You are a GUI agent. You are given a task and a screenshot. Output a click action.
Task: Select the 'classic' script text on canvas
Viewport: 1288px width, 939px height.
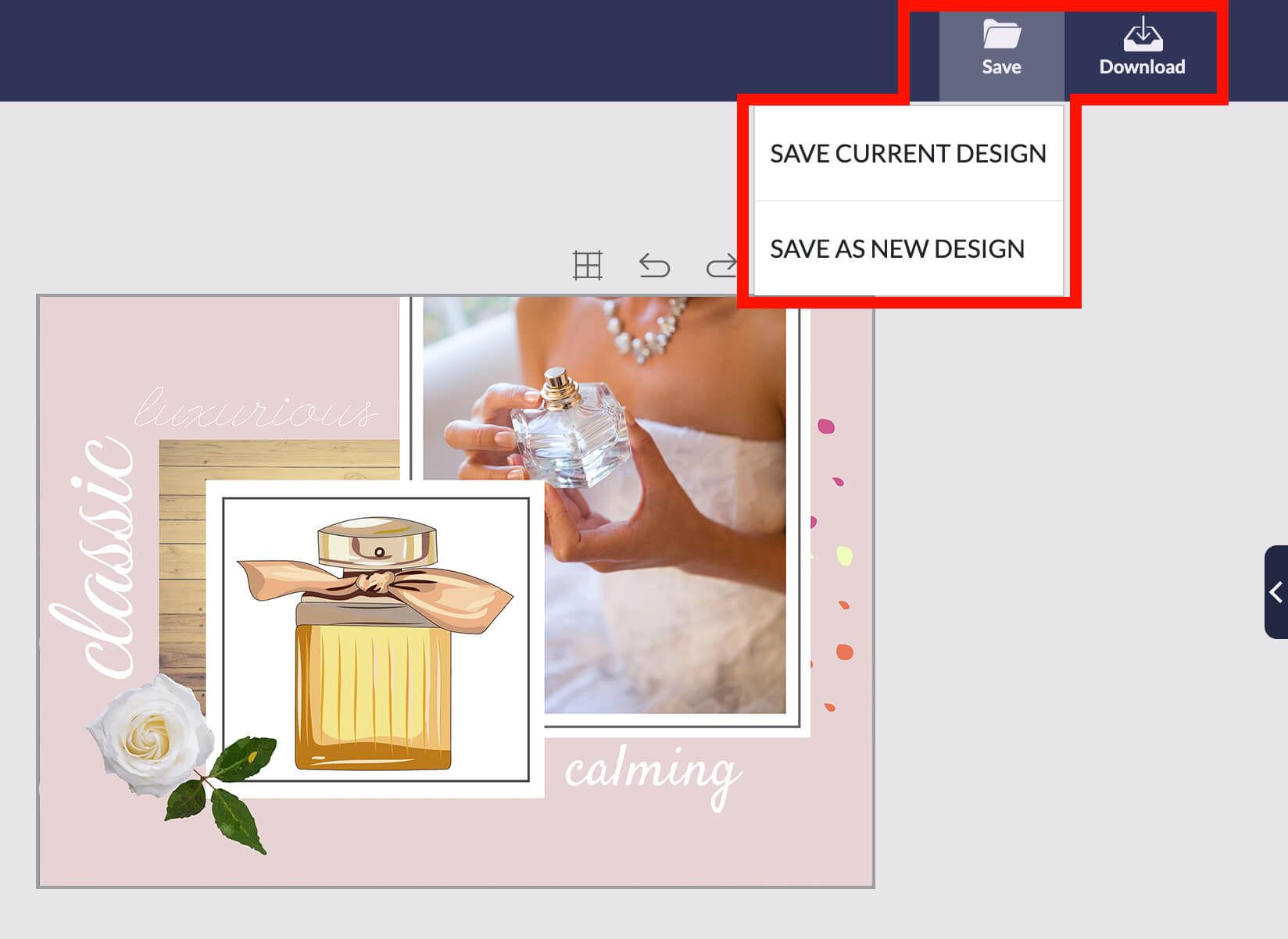click(94, 557)
